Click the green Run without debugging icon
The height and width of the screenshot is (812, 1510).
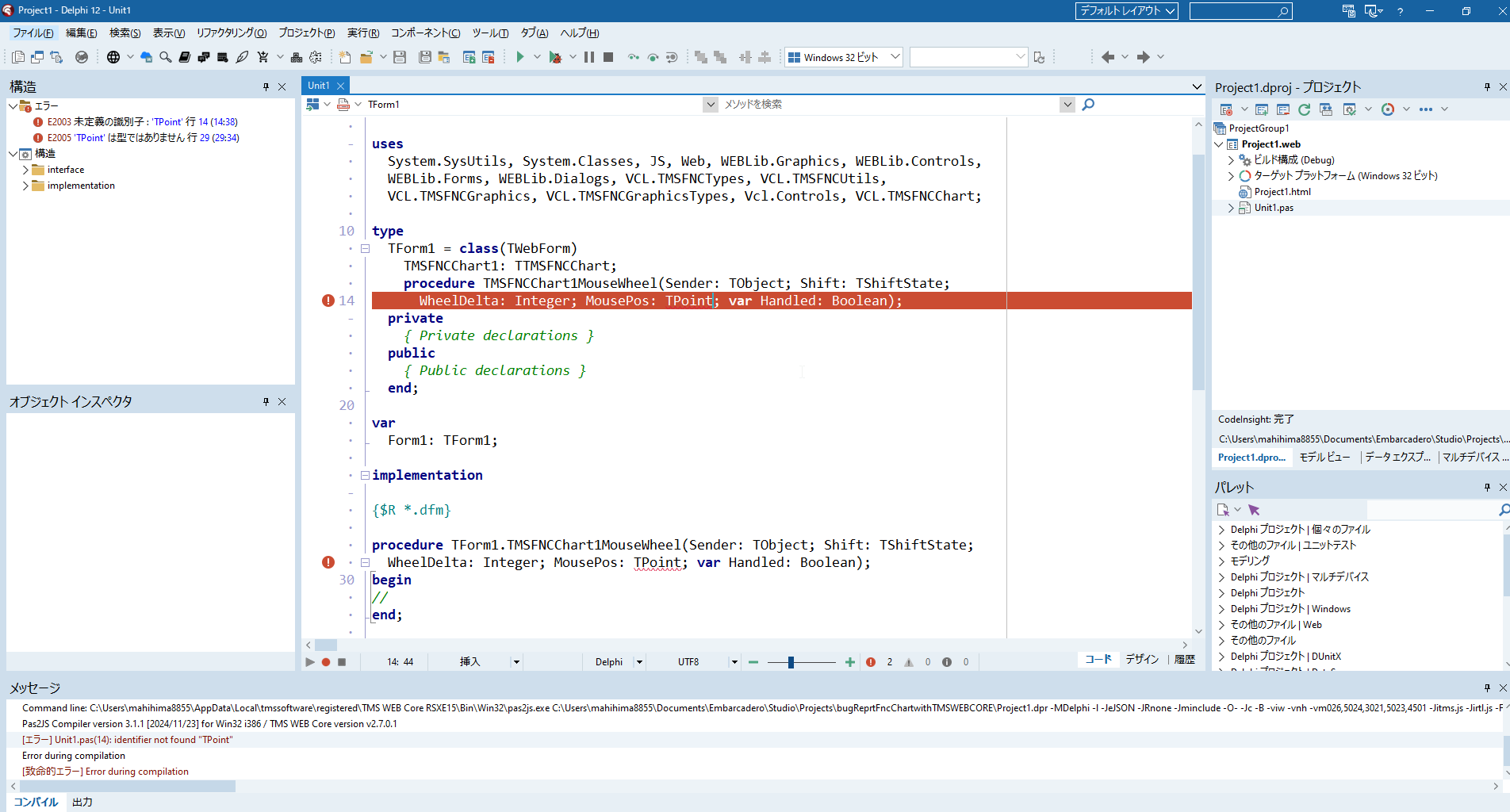tap(520, 57)
